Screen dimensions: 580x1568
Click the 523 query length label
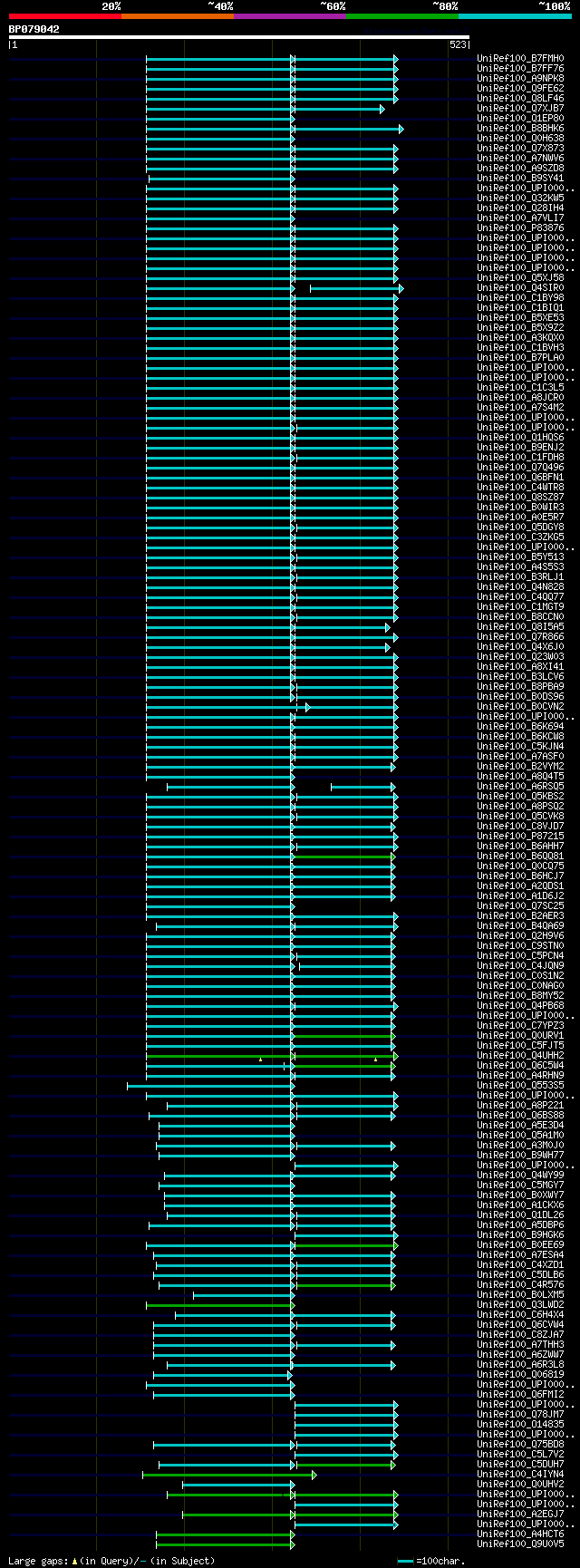coord(458,44)
